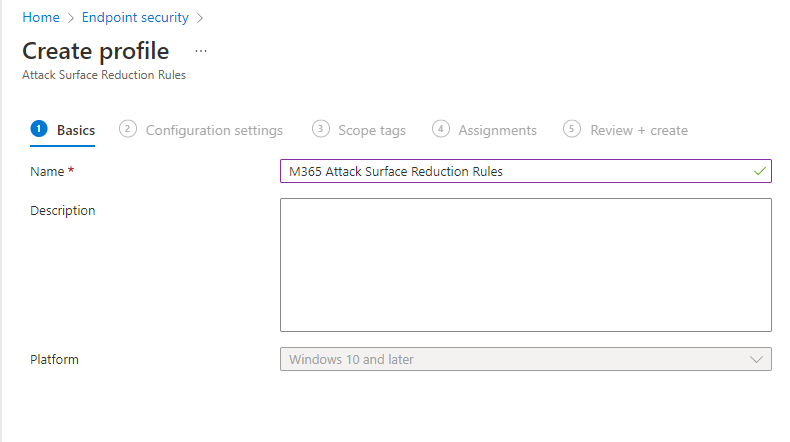Open the ellipsis menu beside Create profile

201,51
